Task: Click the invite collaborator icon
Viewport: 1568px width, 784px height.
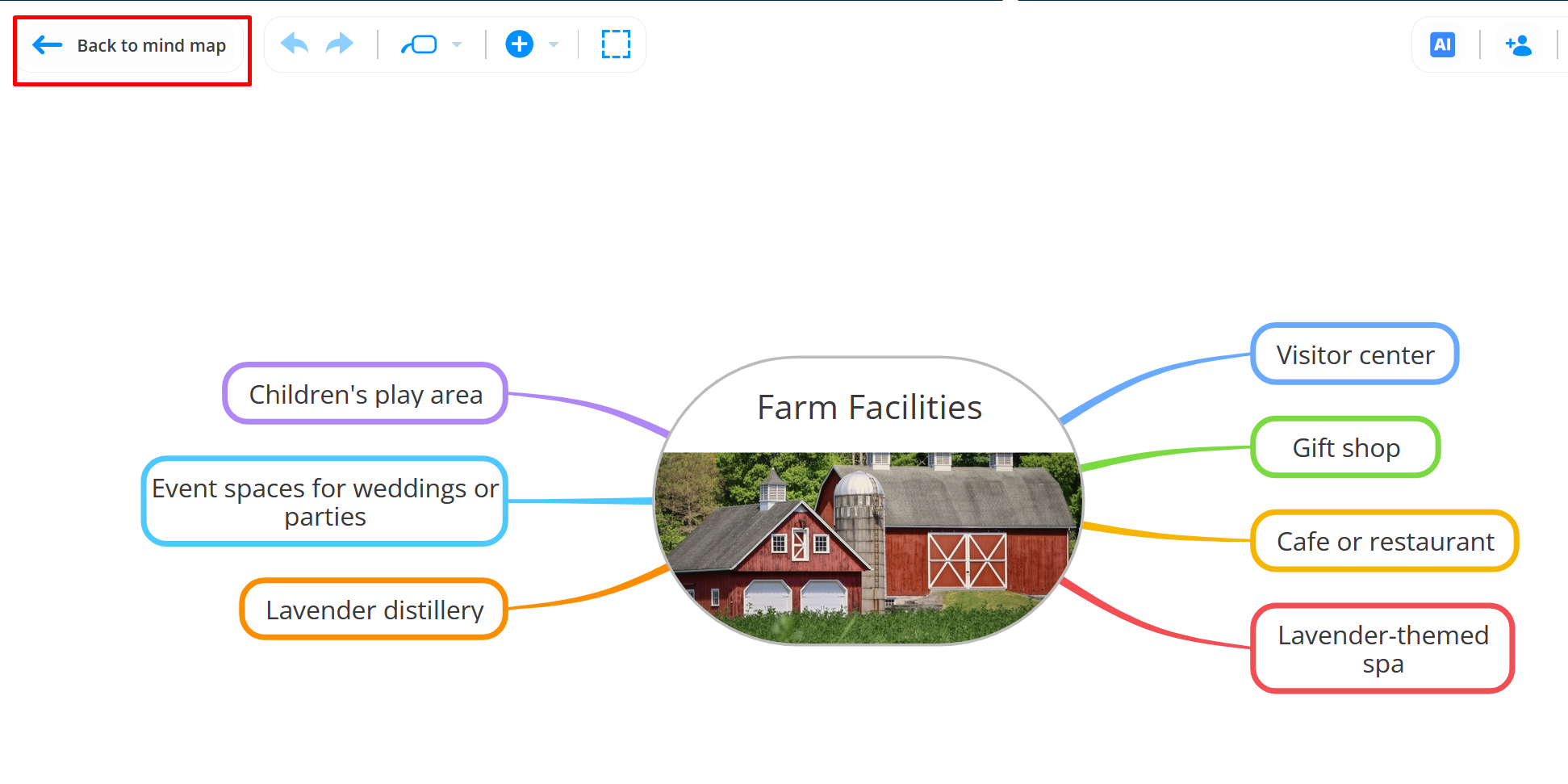Action: tap(1519, 46)
